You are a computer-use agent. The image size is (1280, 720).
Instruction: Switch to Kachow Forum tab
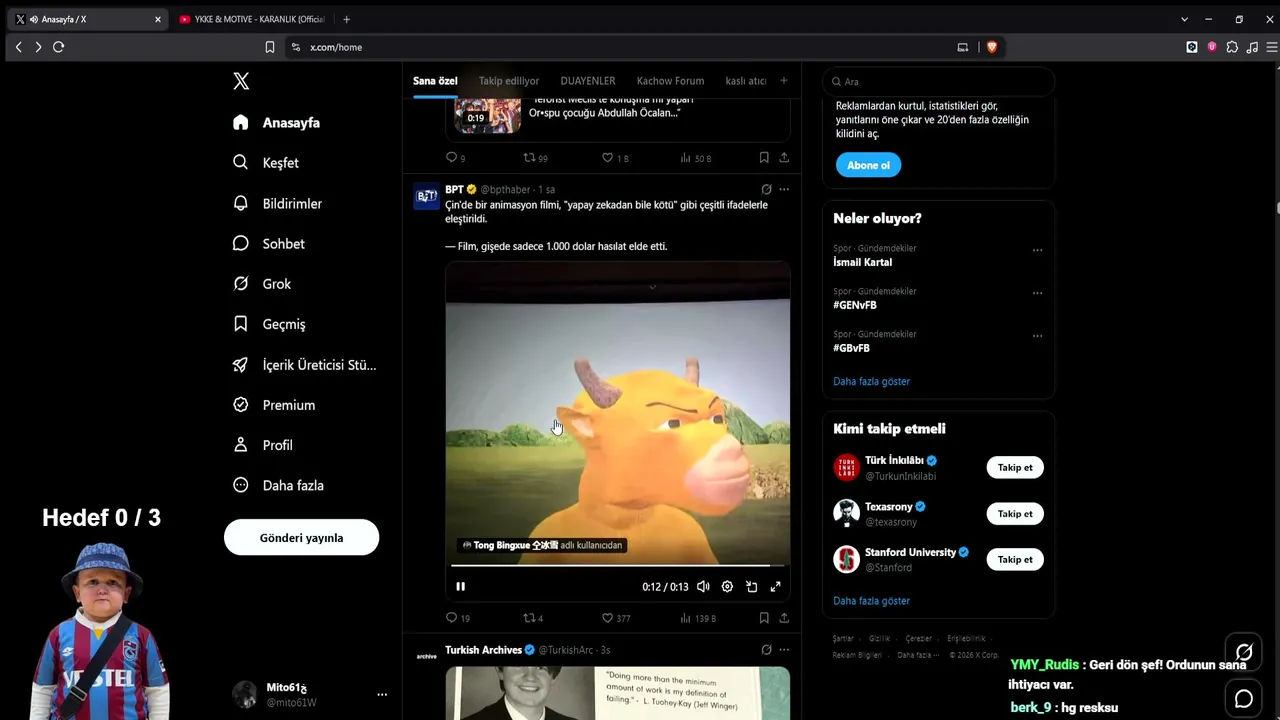[670, 81]
